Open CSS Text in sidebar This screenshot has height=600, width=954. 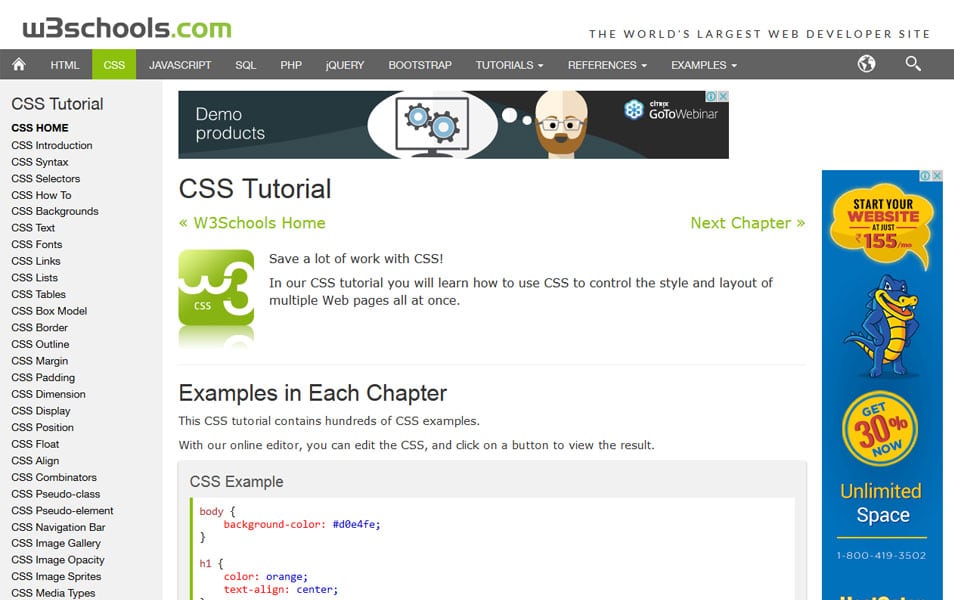[33, 228]
